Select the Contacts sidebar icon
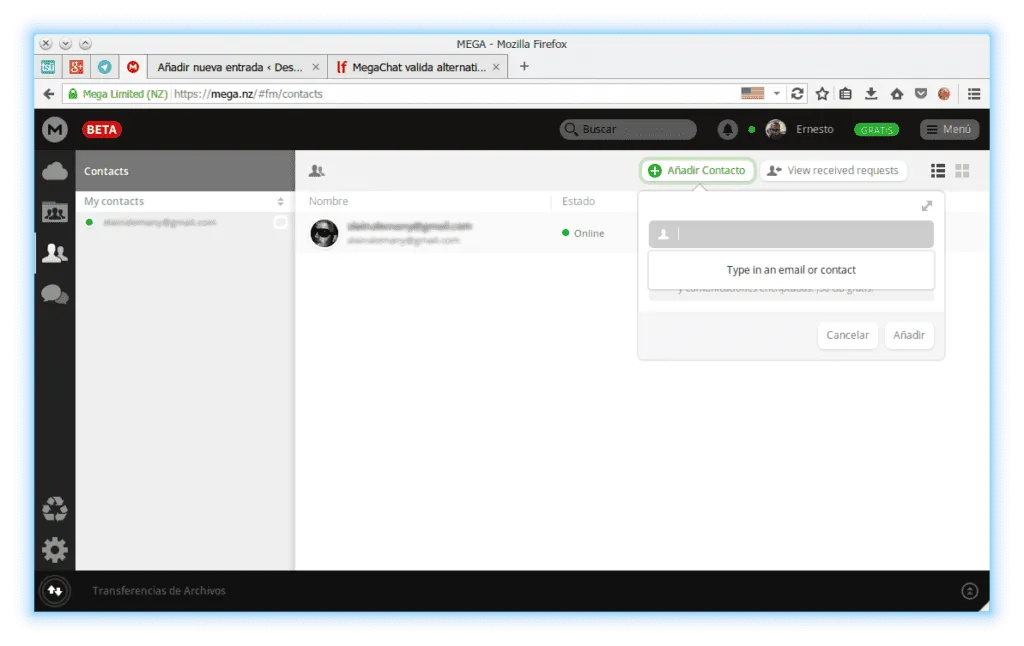This screenshot has height=646, width=1024. pos(55,253)
